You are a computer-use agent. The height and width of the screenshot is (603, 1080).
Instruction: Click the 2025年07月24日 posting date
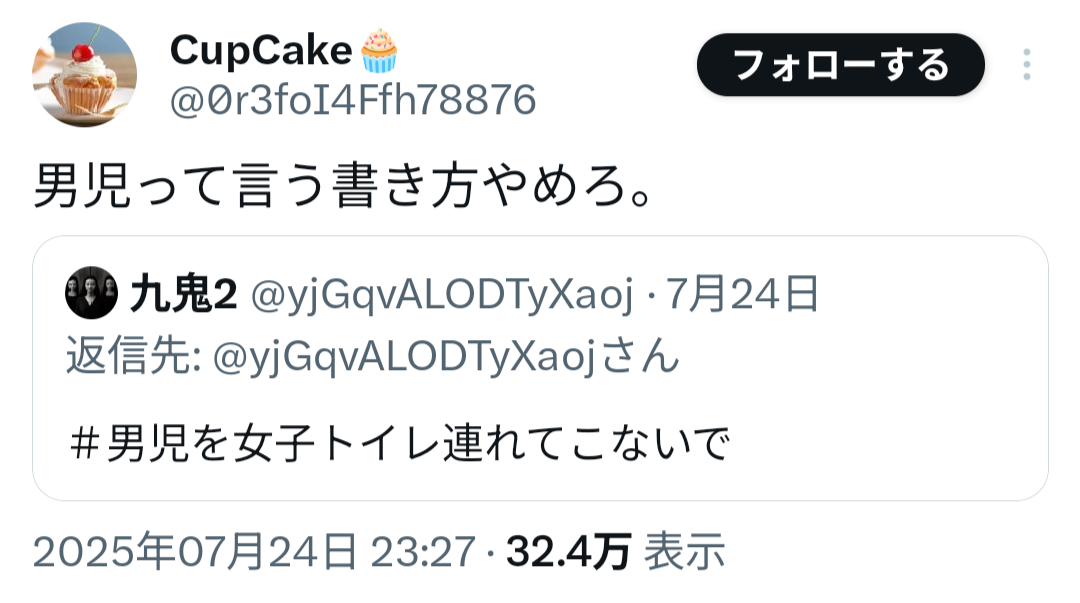(195, 552)
